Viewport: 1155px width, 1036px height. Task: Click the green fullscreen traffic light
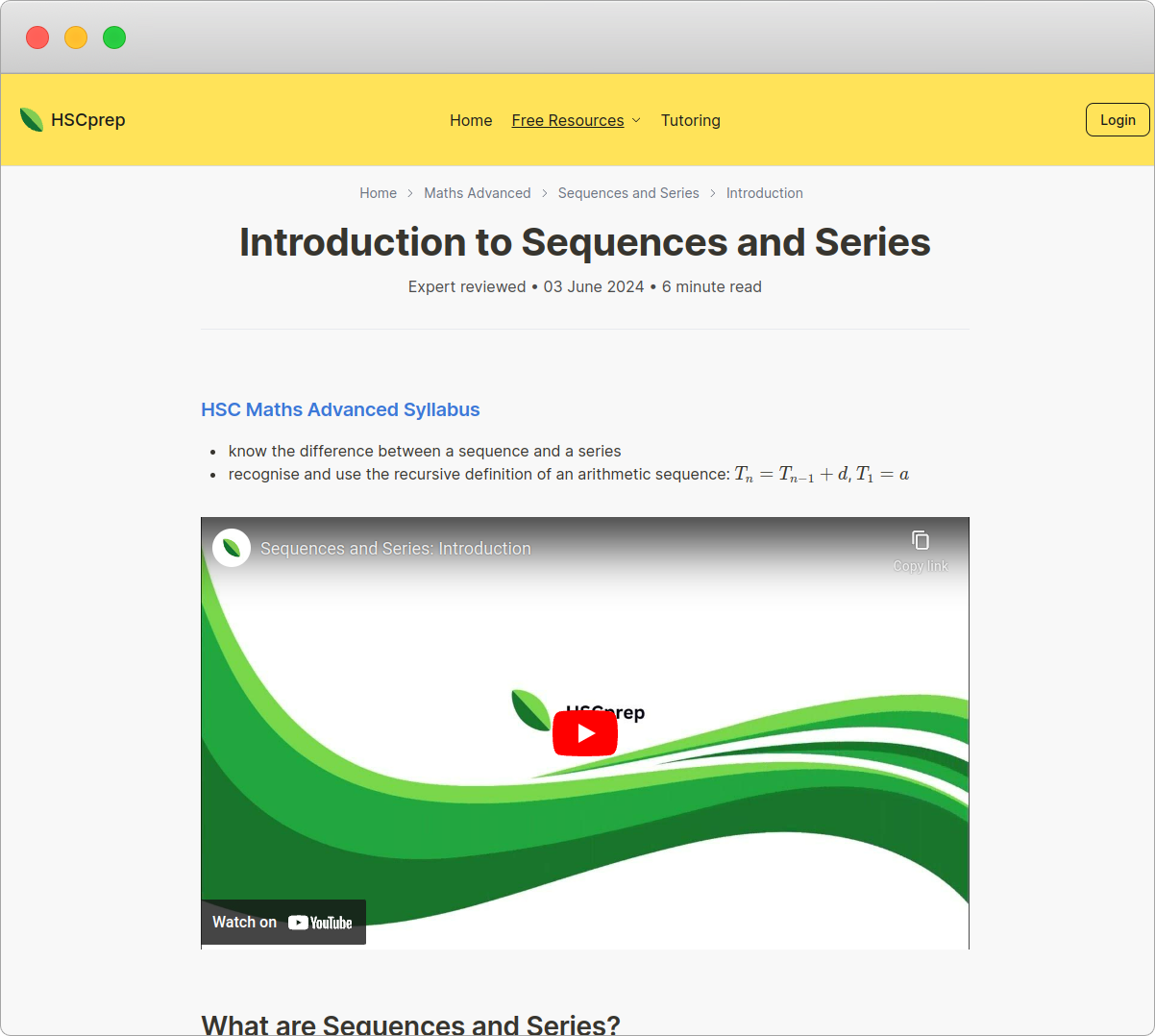[113, 37]
